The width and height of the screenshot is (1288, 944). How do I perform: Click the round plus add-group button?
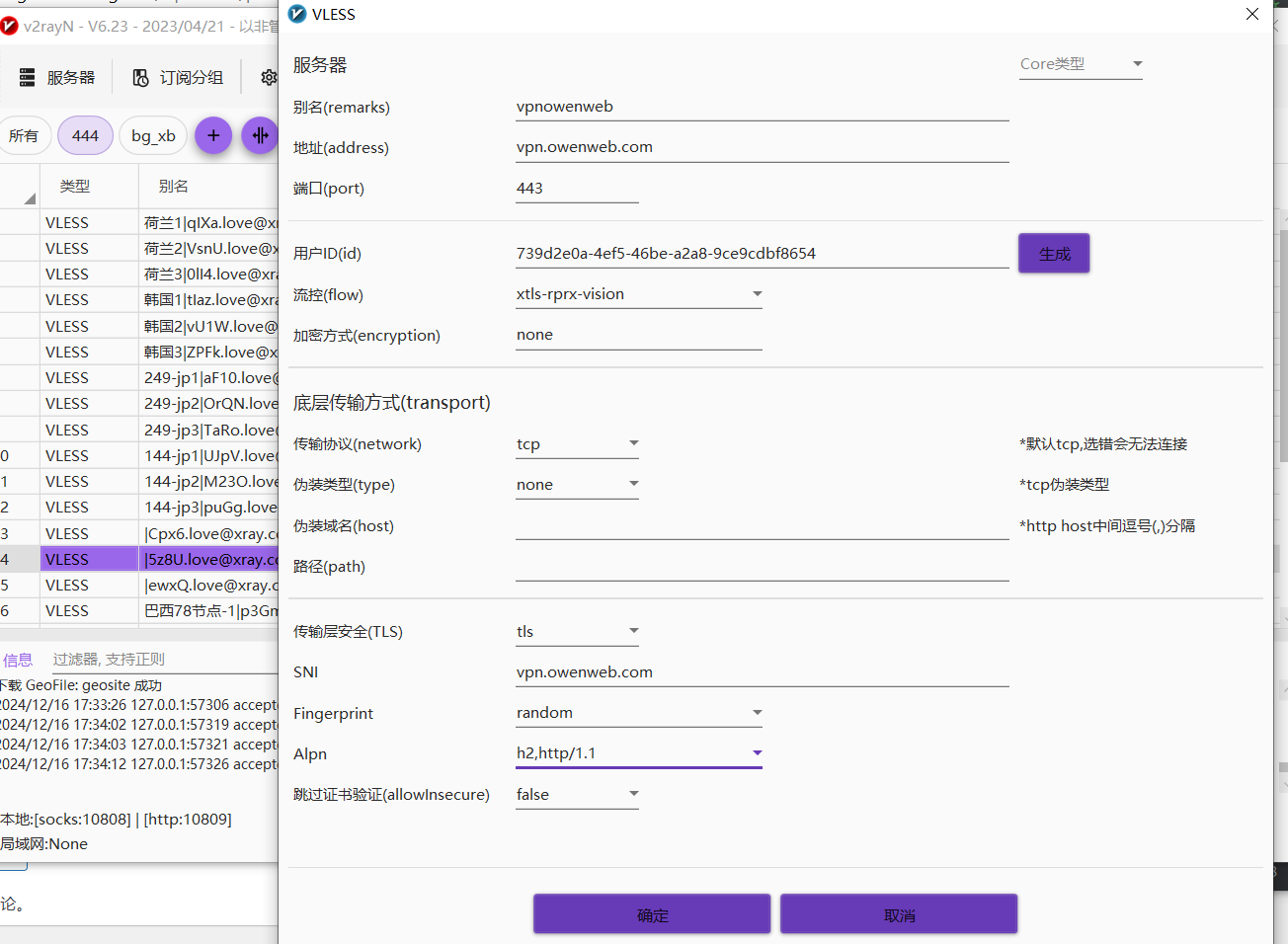213,135
